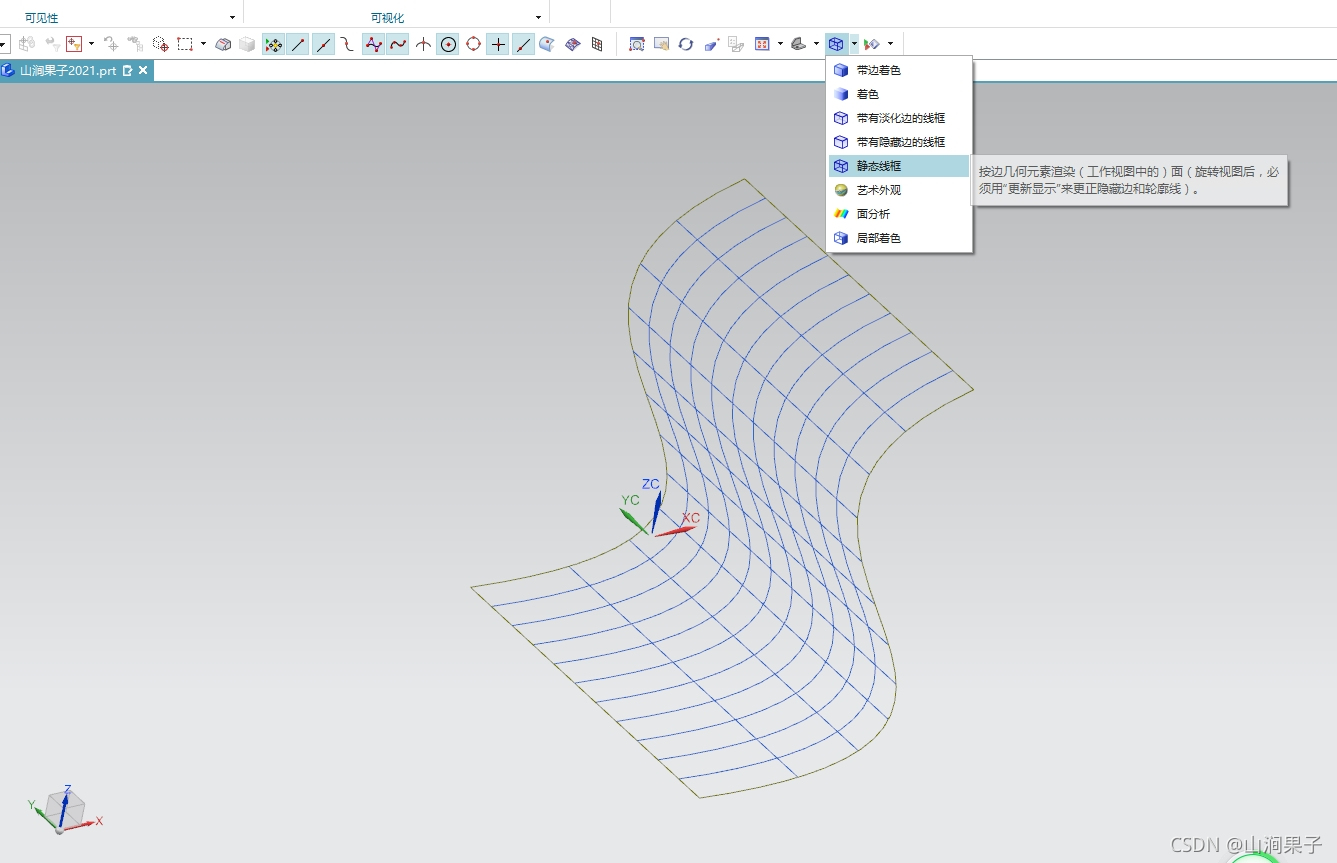Toggle the Existing Point (plus) snap

(x=498, y=44)
